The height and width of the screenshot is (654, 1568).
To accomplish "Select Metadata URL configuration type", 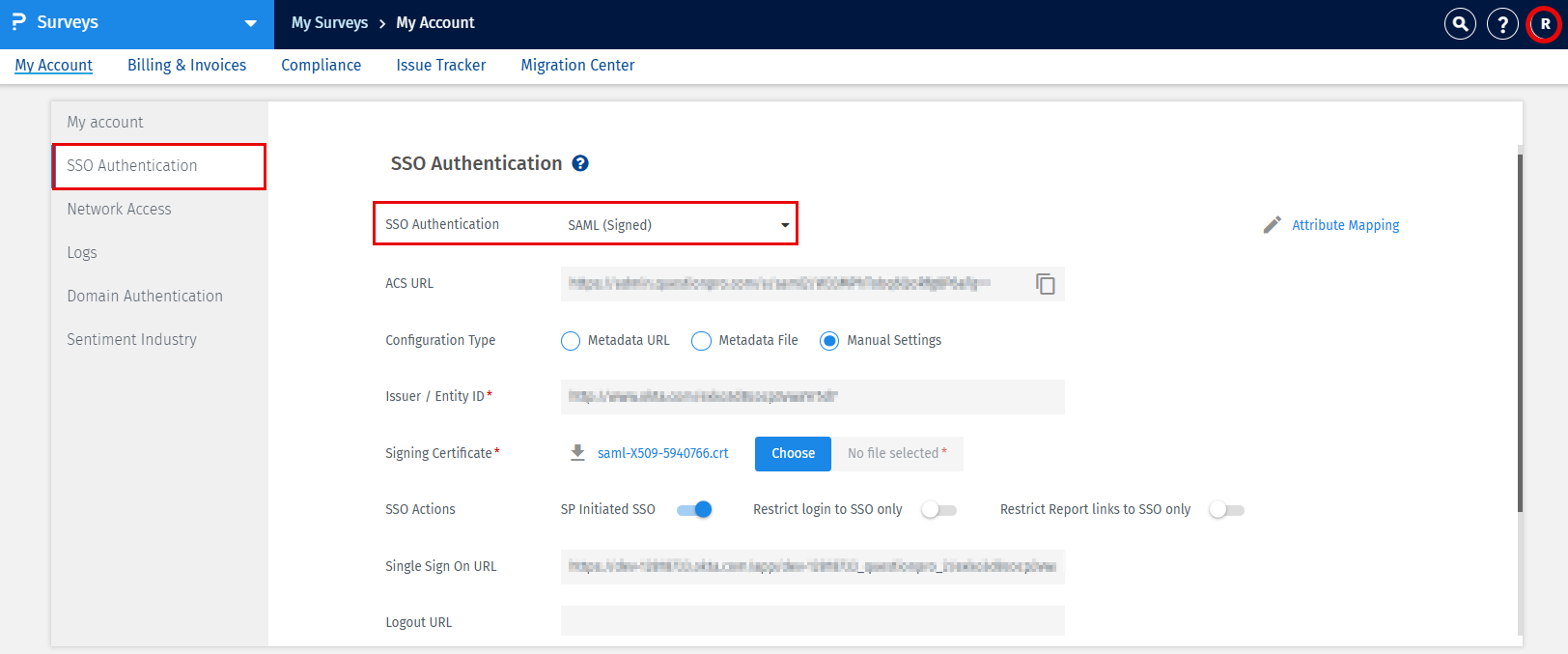I will pyautogui.click(x=571, y=341).
